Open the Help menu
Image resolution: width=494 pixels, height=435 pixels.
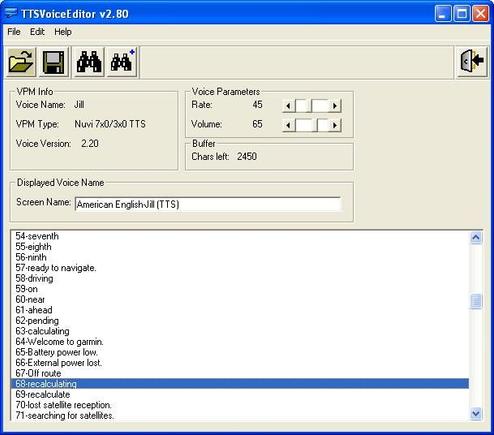tap(63, 32)
